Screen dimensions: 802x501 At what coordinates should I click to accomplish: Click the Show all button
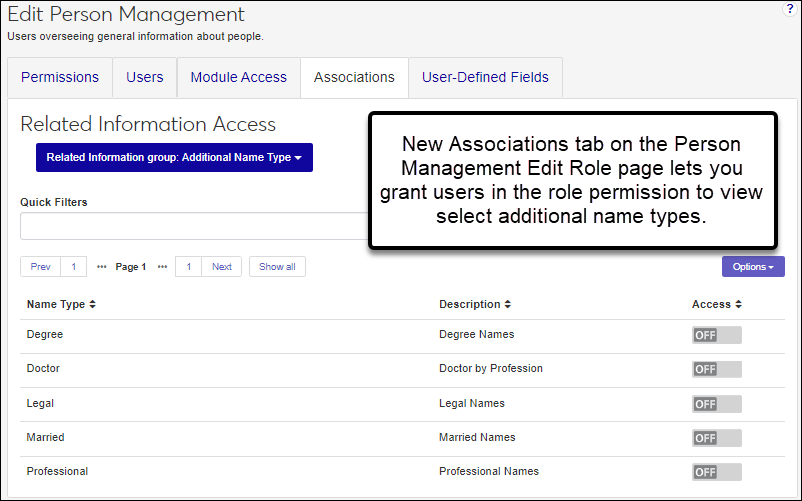point(277,267)
